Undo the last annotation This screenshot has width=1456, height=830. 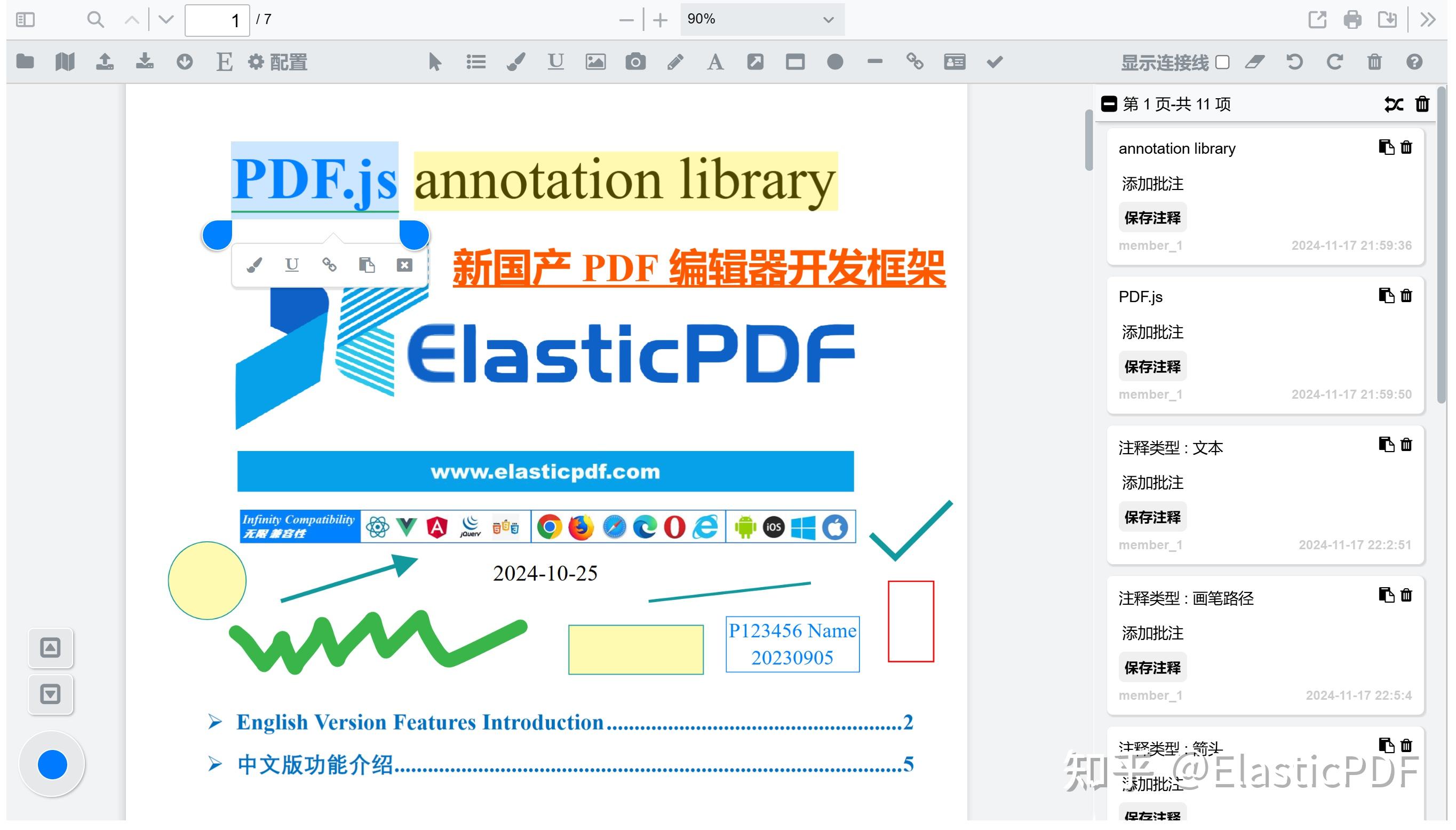coord(1294,61)
